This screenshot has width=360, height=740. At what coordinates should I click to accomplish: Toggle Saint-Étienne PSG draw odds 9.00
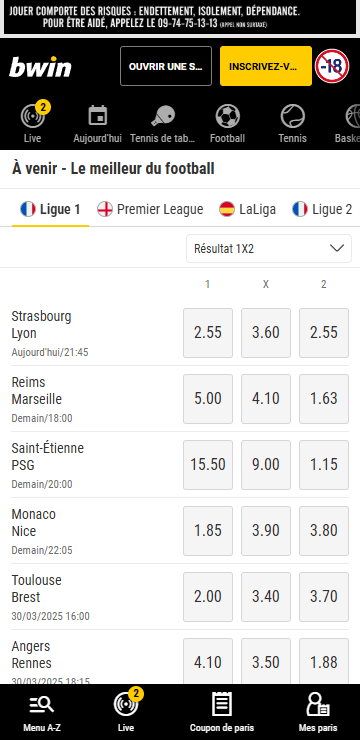[x=266, y=465]
